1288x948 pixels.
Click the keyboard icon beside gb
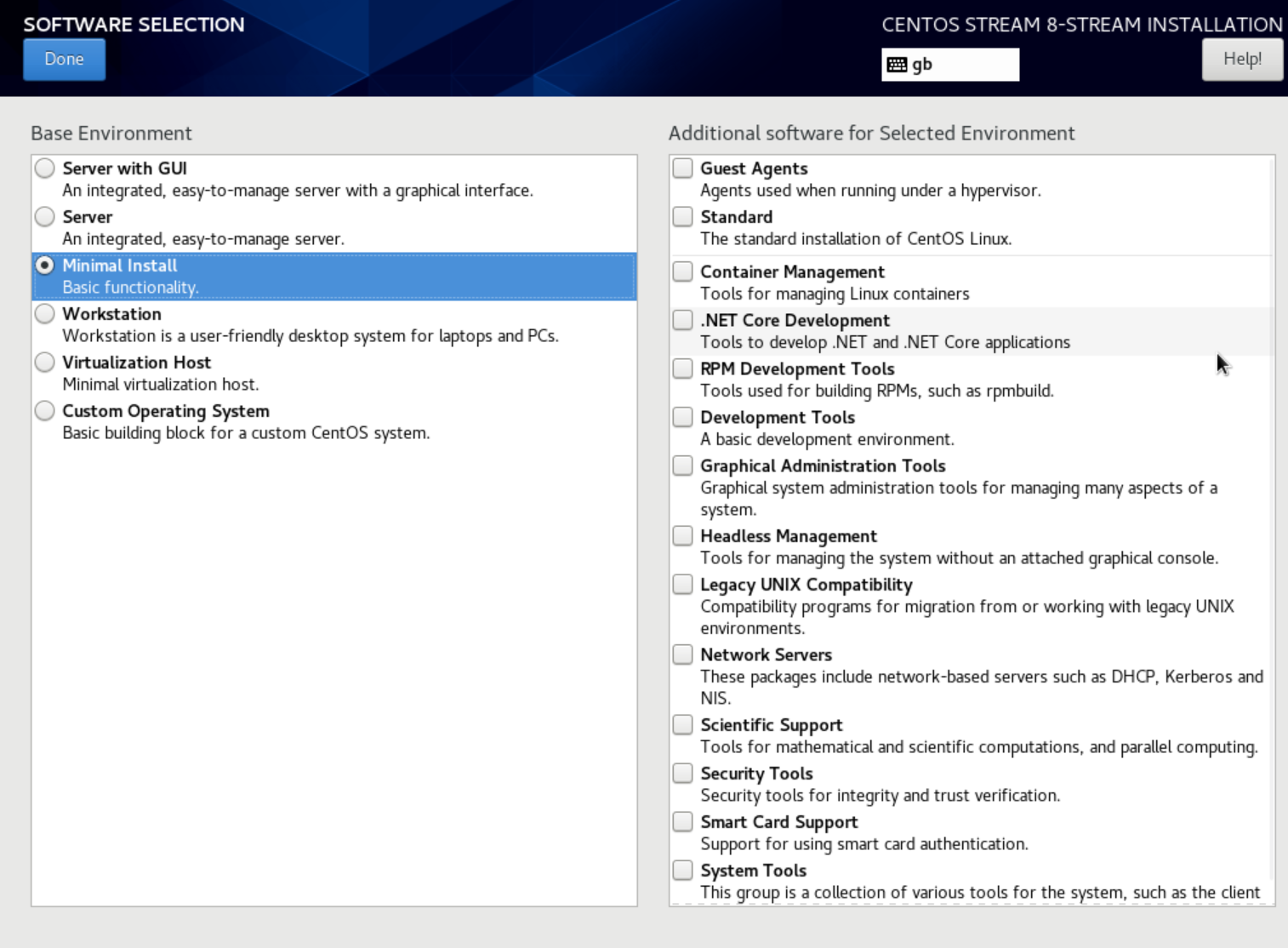[x=897, y=65]
